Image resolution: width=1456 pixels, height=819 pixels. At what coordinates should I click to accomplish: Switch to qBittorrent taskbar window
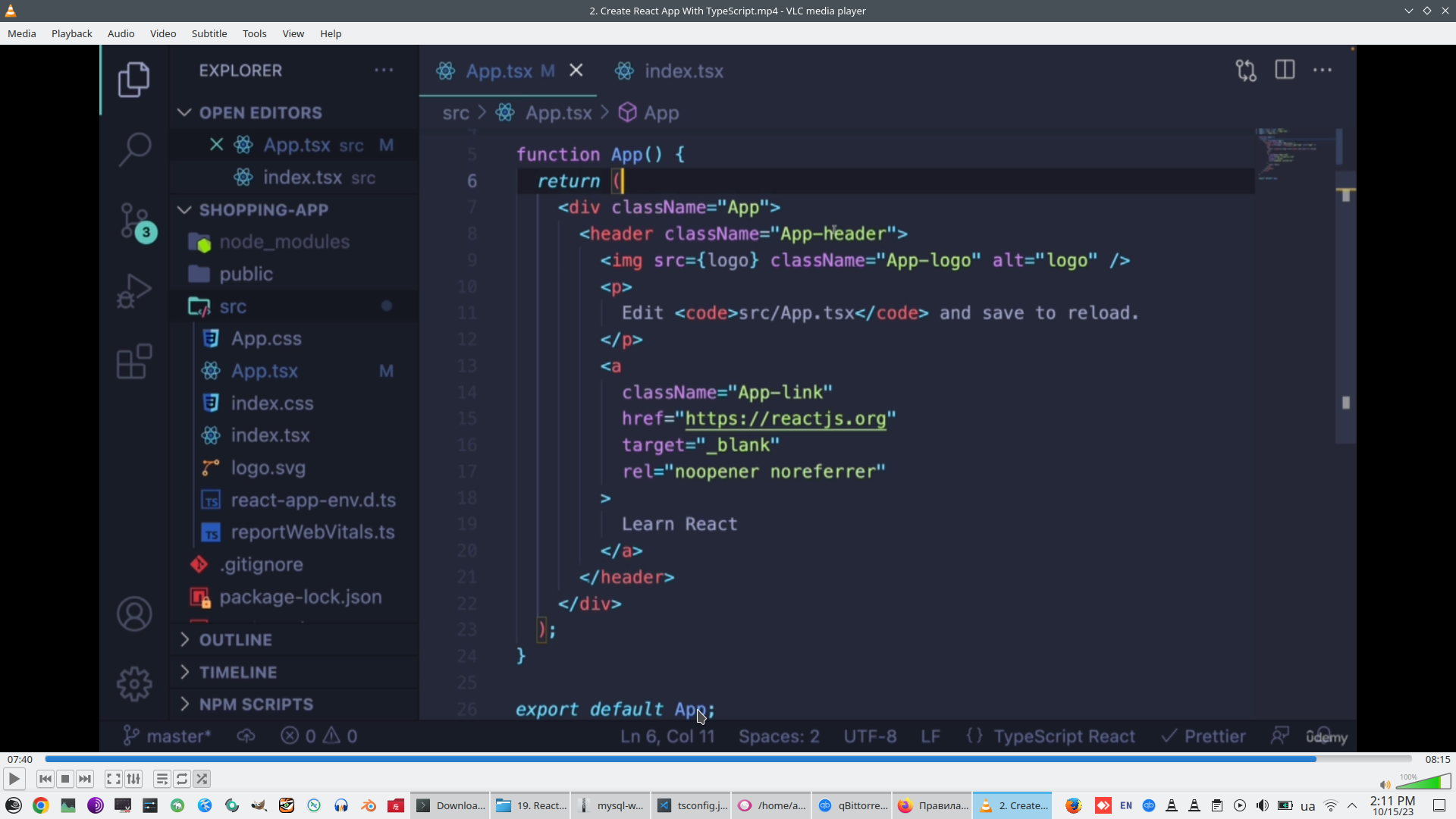pyautogui.click(x=852, y=805)
